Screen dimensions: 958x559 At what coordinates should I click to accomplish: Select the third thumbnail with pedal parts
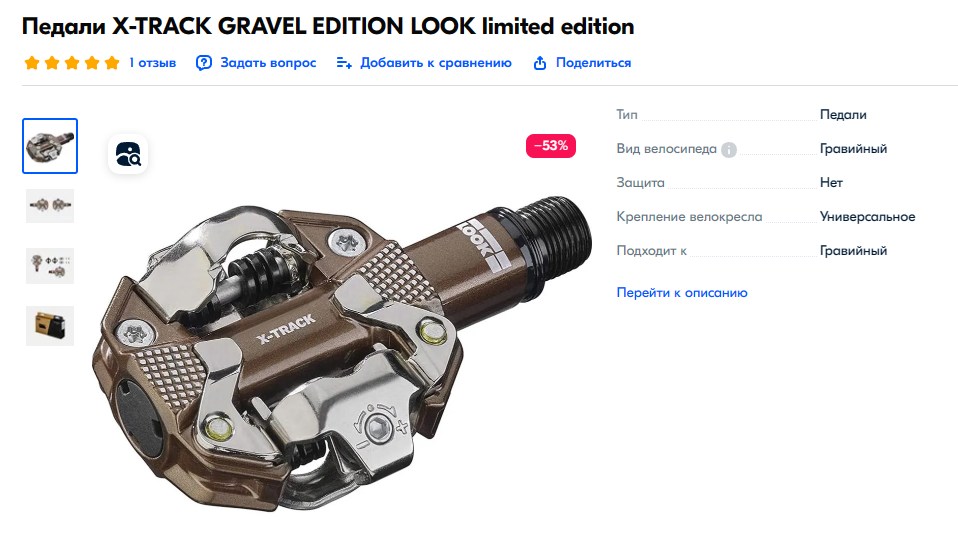point(50,266)
